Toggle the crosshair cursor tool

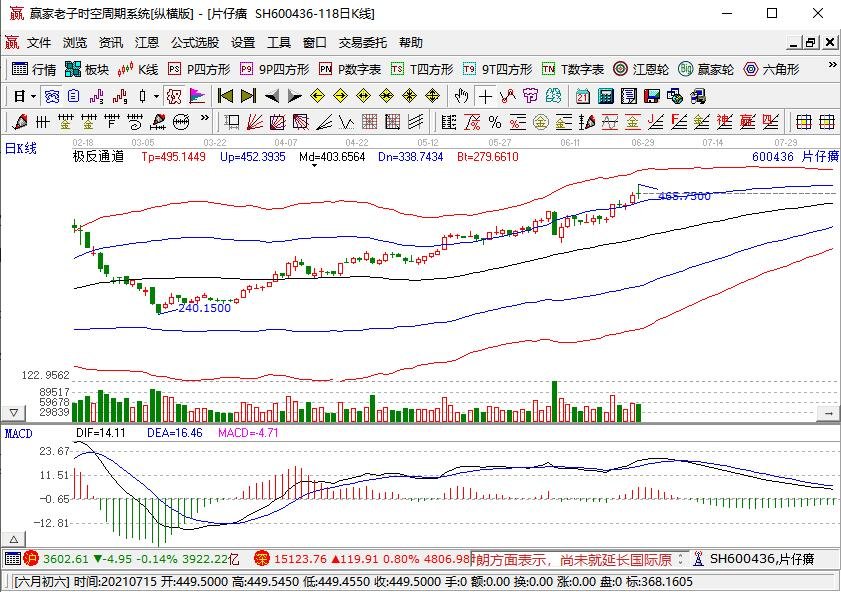pos(485,97)
